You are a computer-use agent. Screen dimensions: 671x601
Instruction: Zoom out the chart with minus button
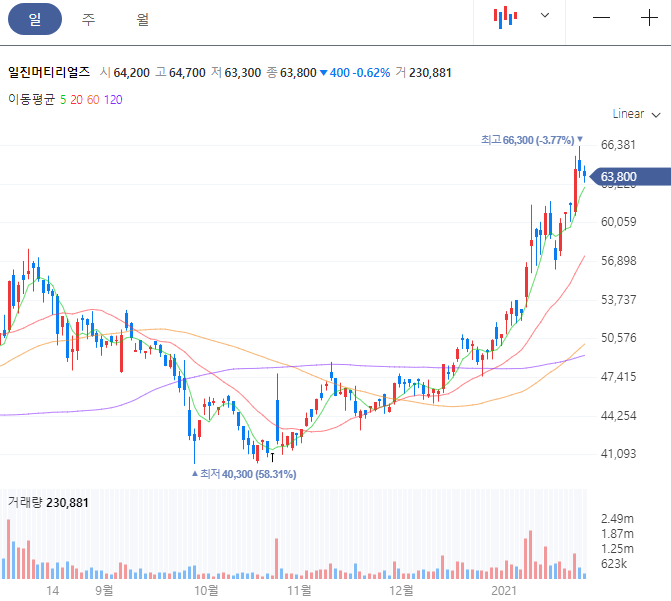[601, 18]
